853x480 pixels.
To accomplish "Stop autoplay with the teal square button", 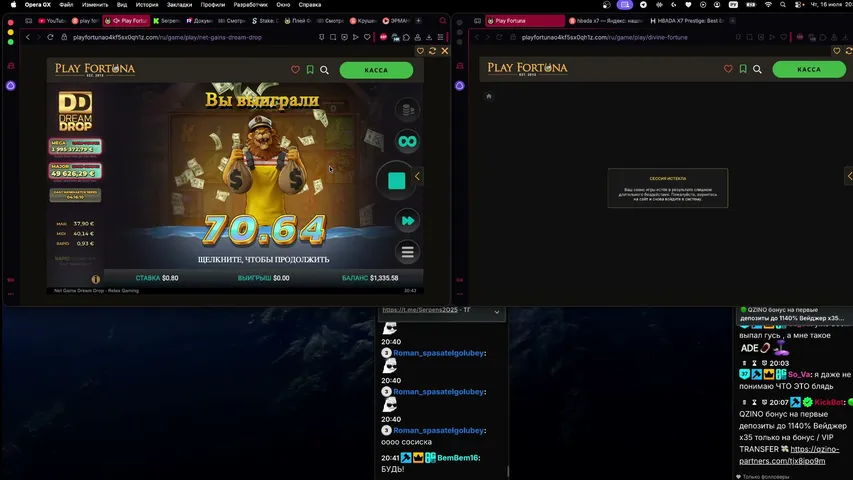I will pos(397,181).
